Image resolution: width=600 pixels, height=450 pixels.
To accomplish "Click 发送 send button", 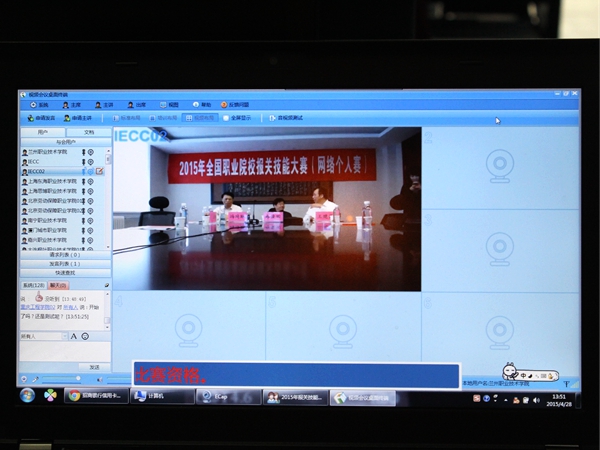I will tap(94, 367).
